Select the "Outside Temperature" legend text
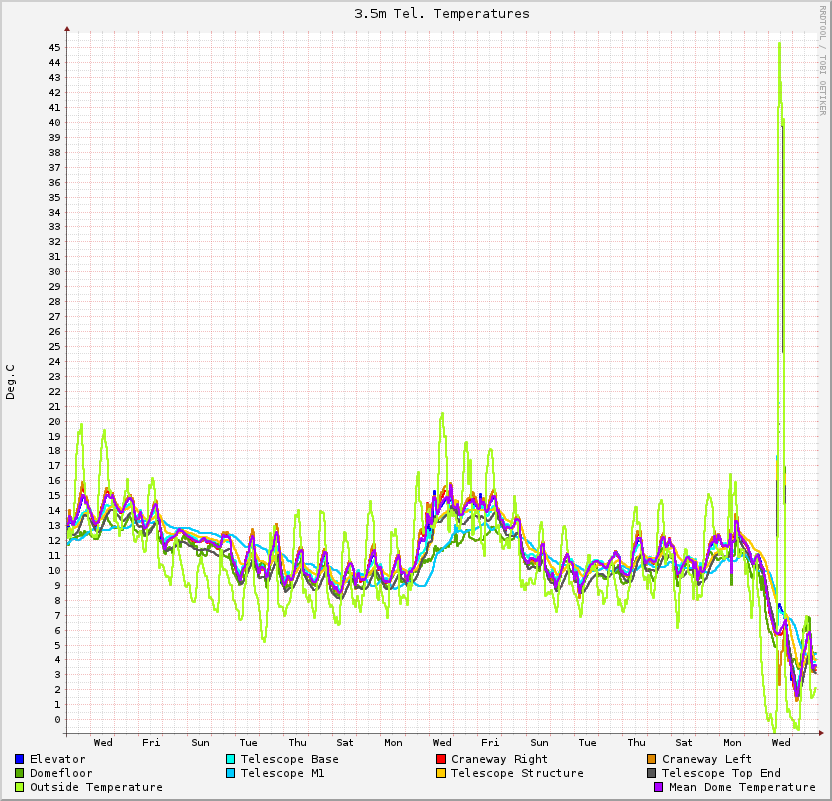This screenshot has height=801, width=832. (96, 787)
